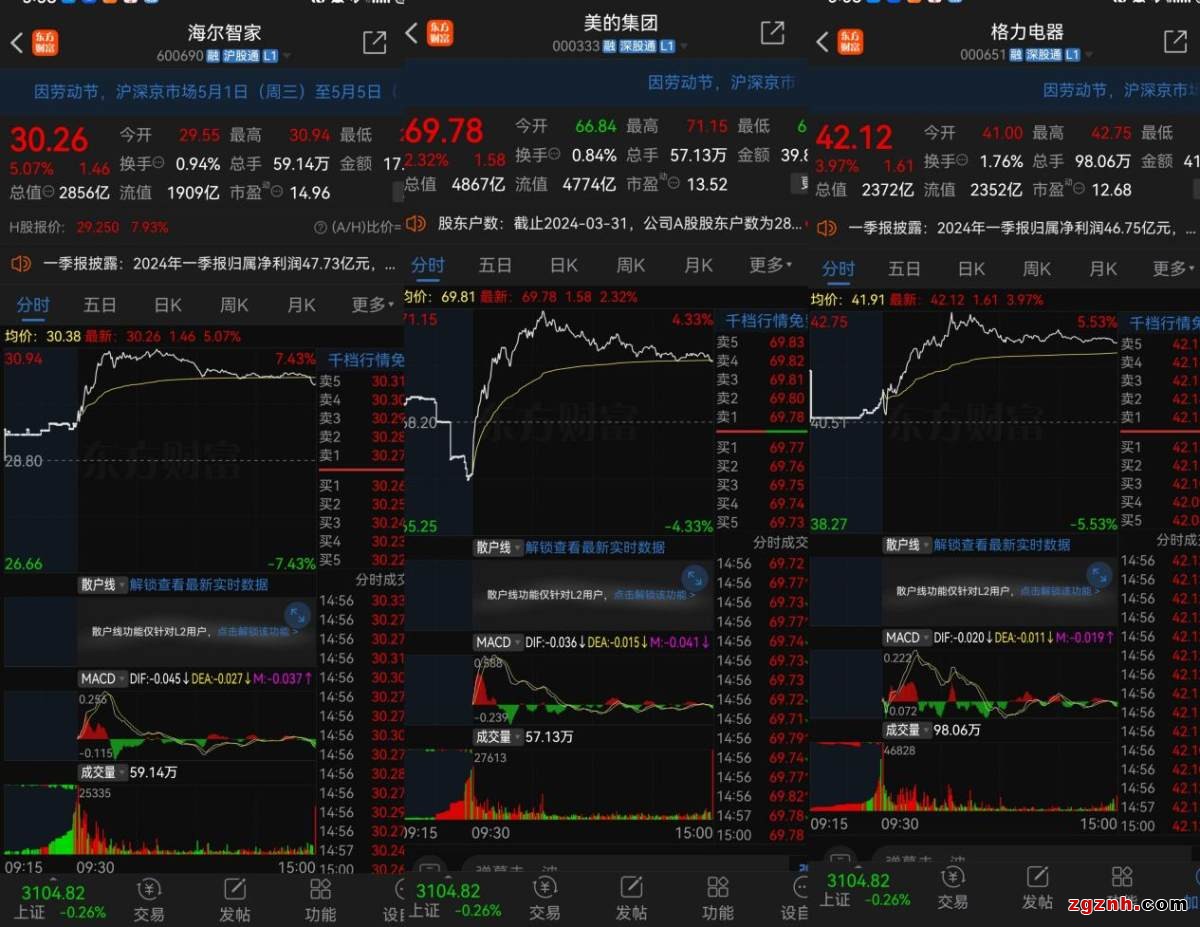The width and height of the screenshot is (1200, 927).
Task: Open the 散户线 indicator dropdown in 美的集团
Action: tap(497, 547)
